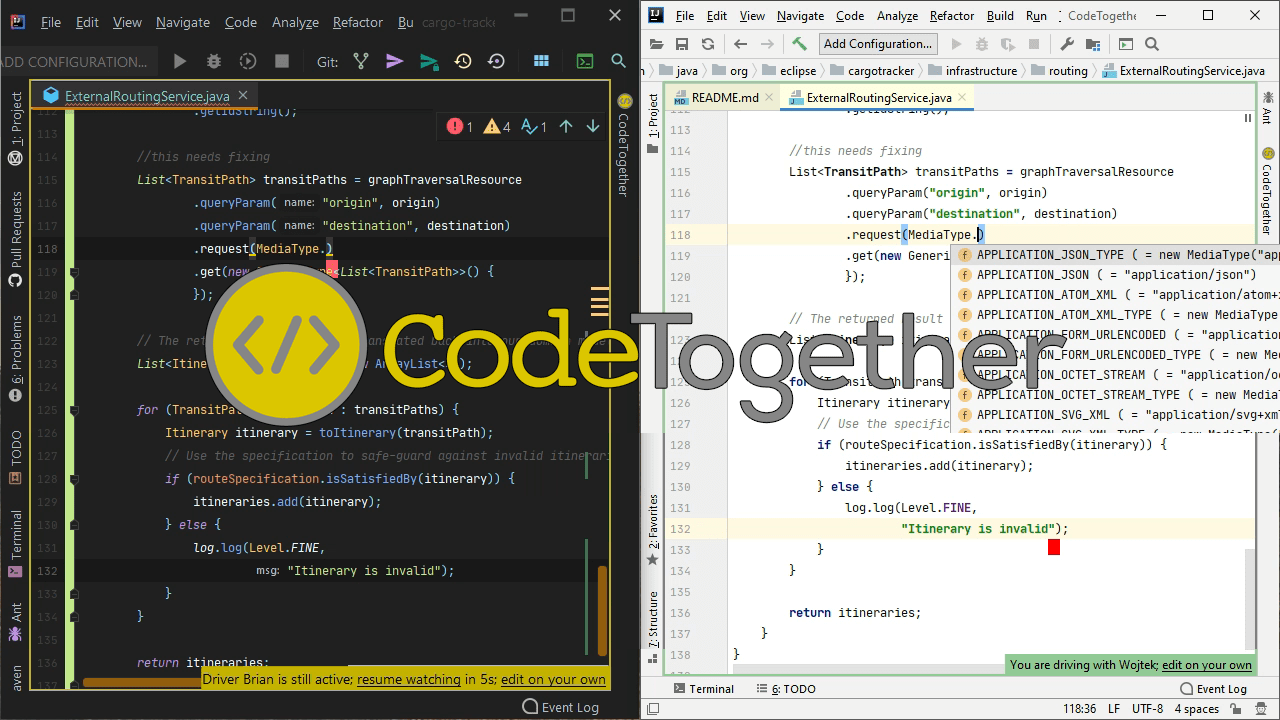Open the Analyze menu in the dark IDE

(295, 22)
